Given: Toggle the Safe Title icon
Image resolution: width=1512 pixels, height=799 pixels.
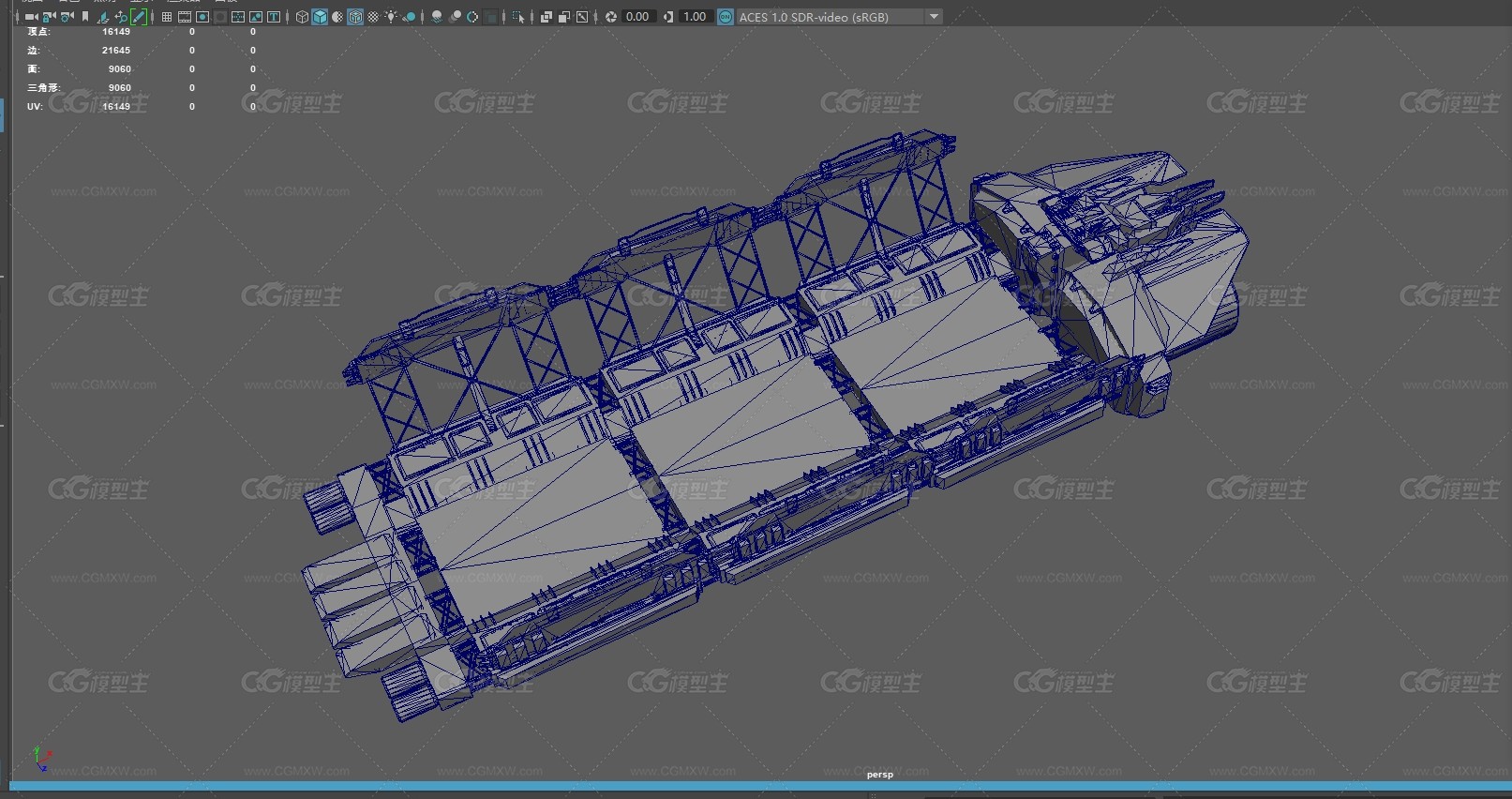Looking at the screenshot, I should 274,17.
